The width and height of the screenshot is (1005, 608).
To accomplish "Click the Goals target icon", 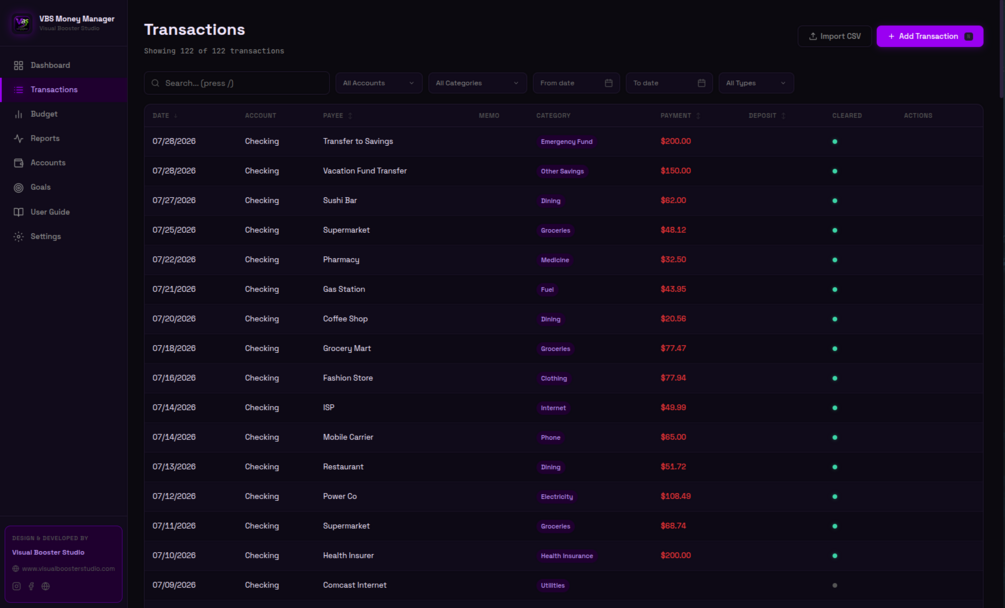I will [19, 187].
